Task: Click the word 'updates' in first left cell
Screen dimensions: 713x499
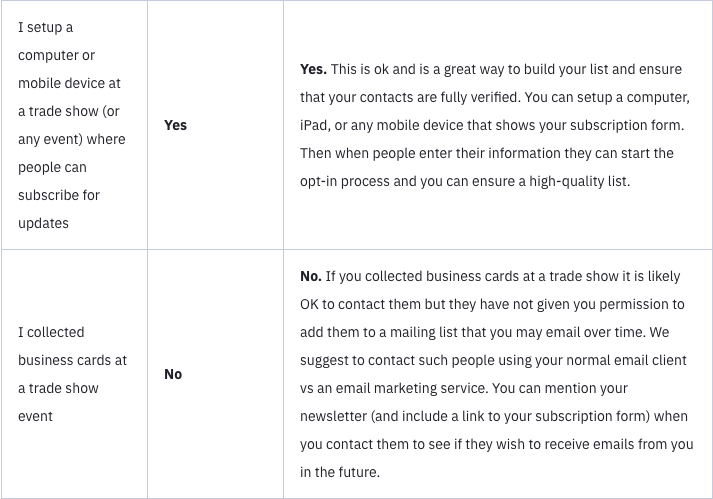Action: click(43, 223)
